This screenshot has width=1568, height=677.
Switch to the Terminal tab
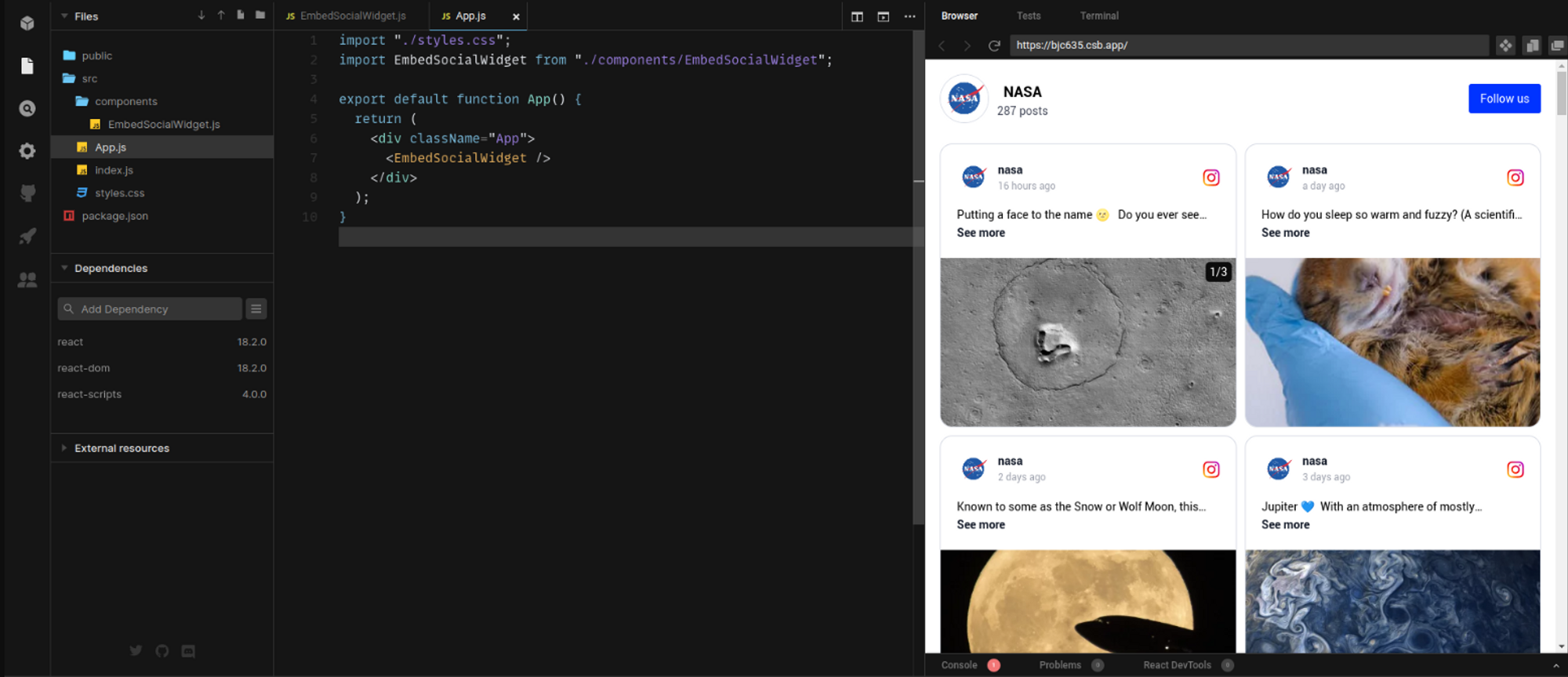[1099, 16]
